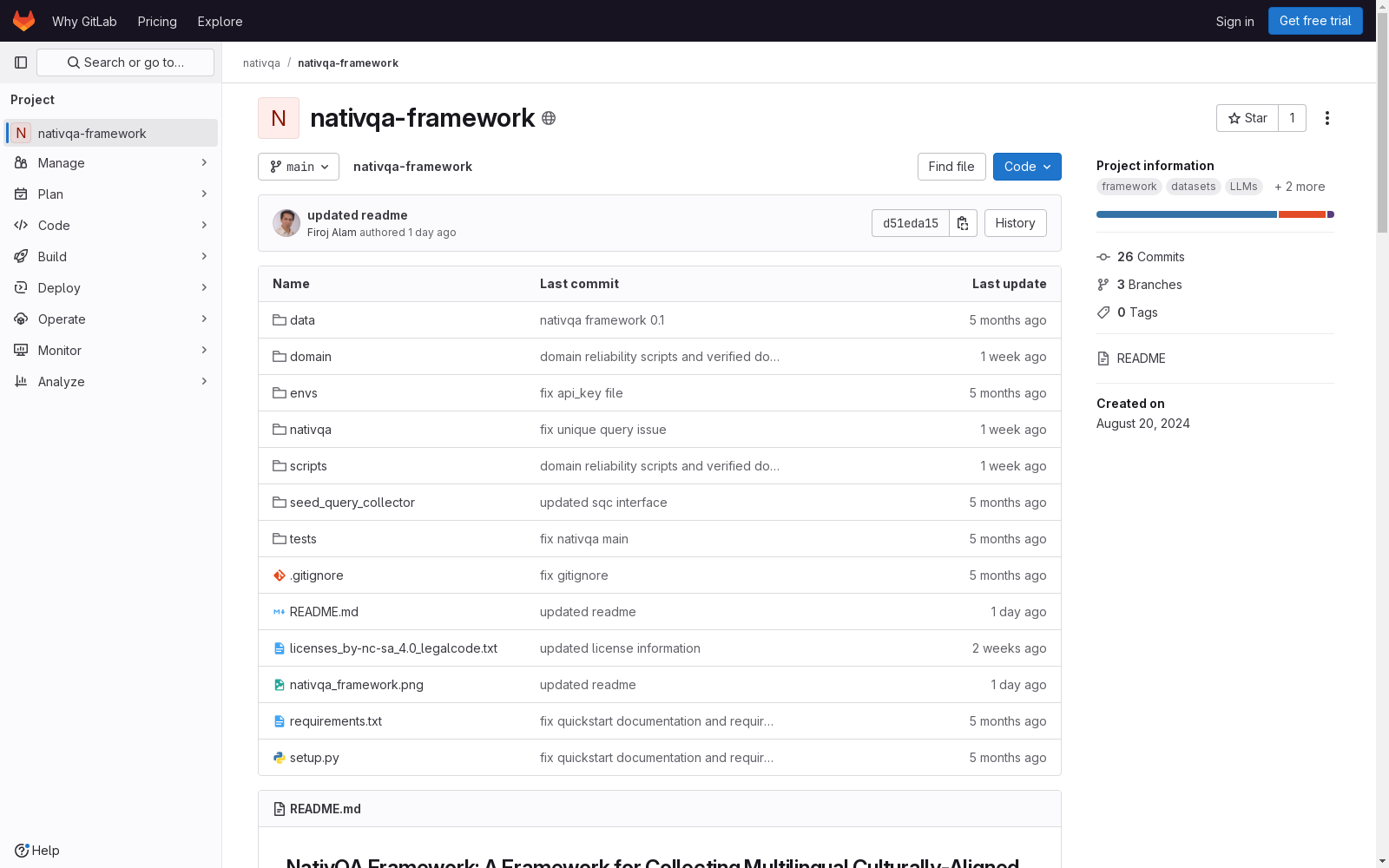Click the Manage sidebar icon
The height and width of the screenshot is (868, 1389).
pos(21,163)
